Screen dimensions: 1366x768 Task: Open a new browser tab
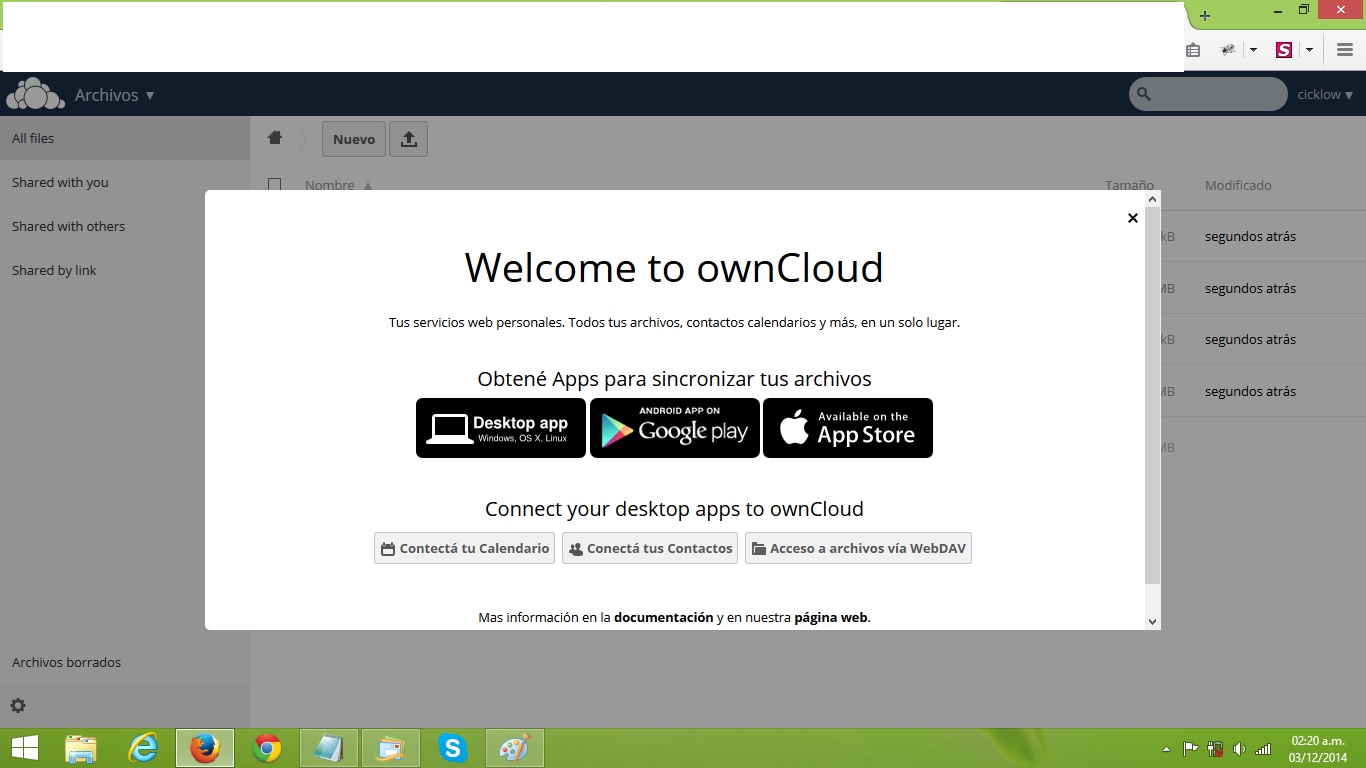[x=1205, y=16]
